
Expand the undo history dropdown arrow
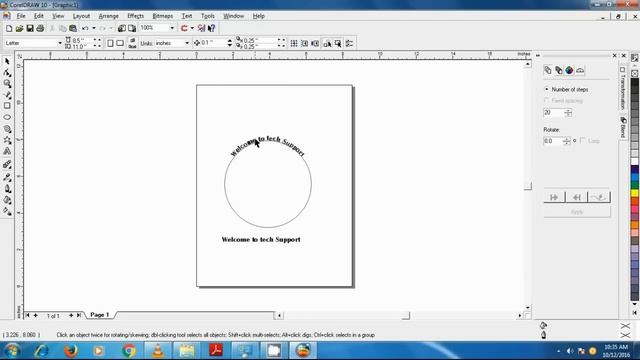[94, 28]
